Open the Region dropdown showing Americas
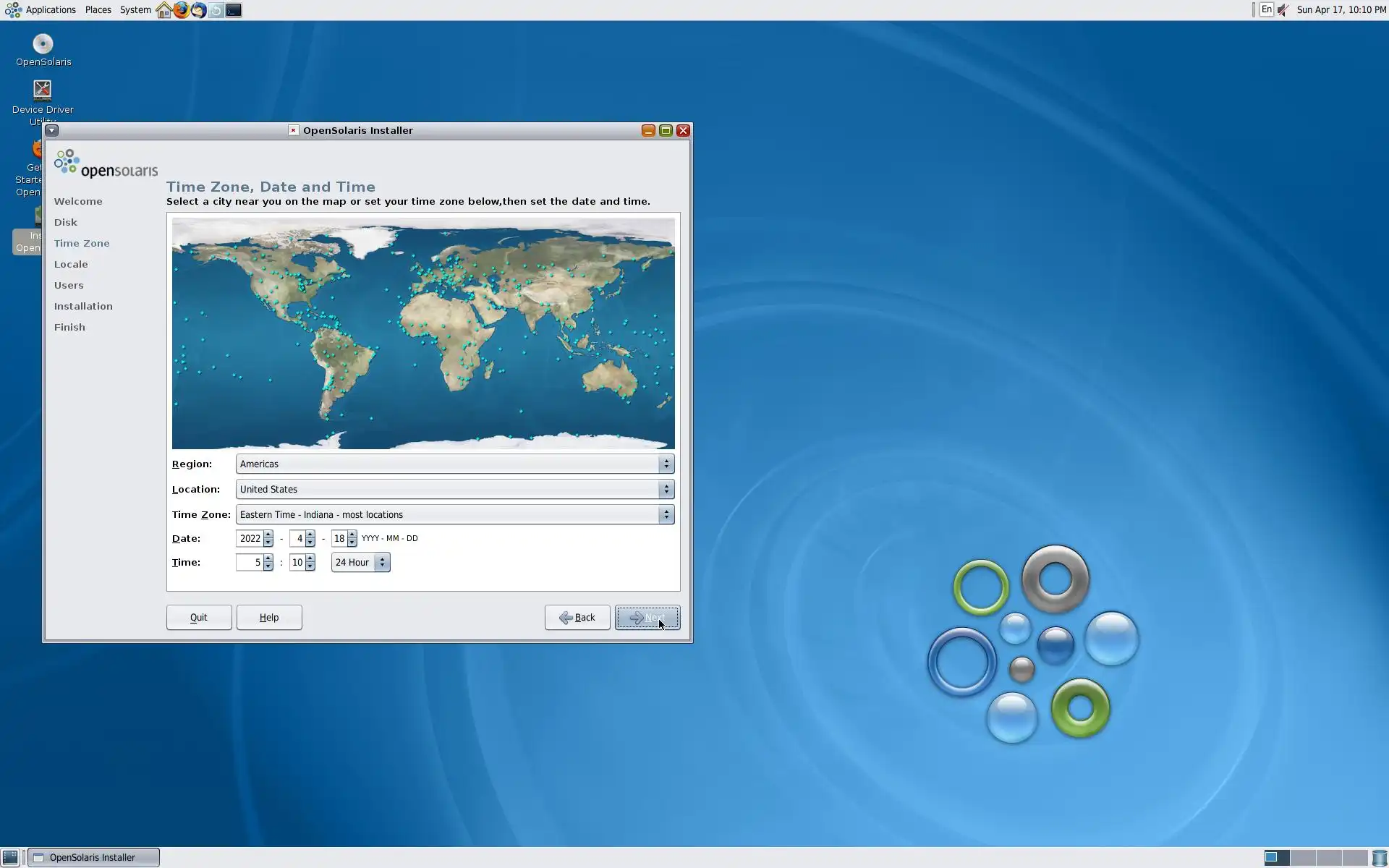Screen dimensions: 1389x868 pos(454,464)
